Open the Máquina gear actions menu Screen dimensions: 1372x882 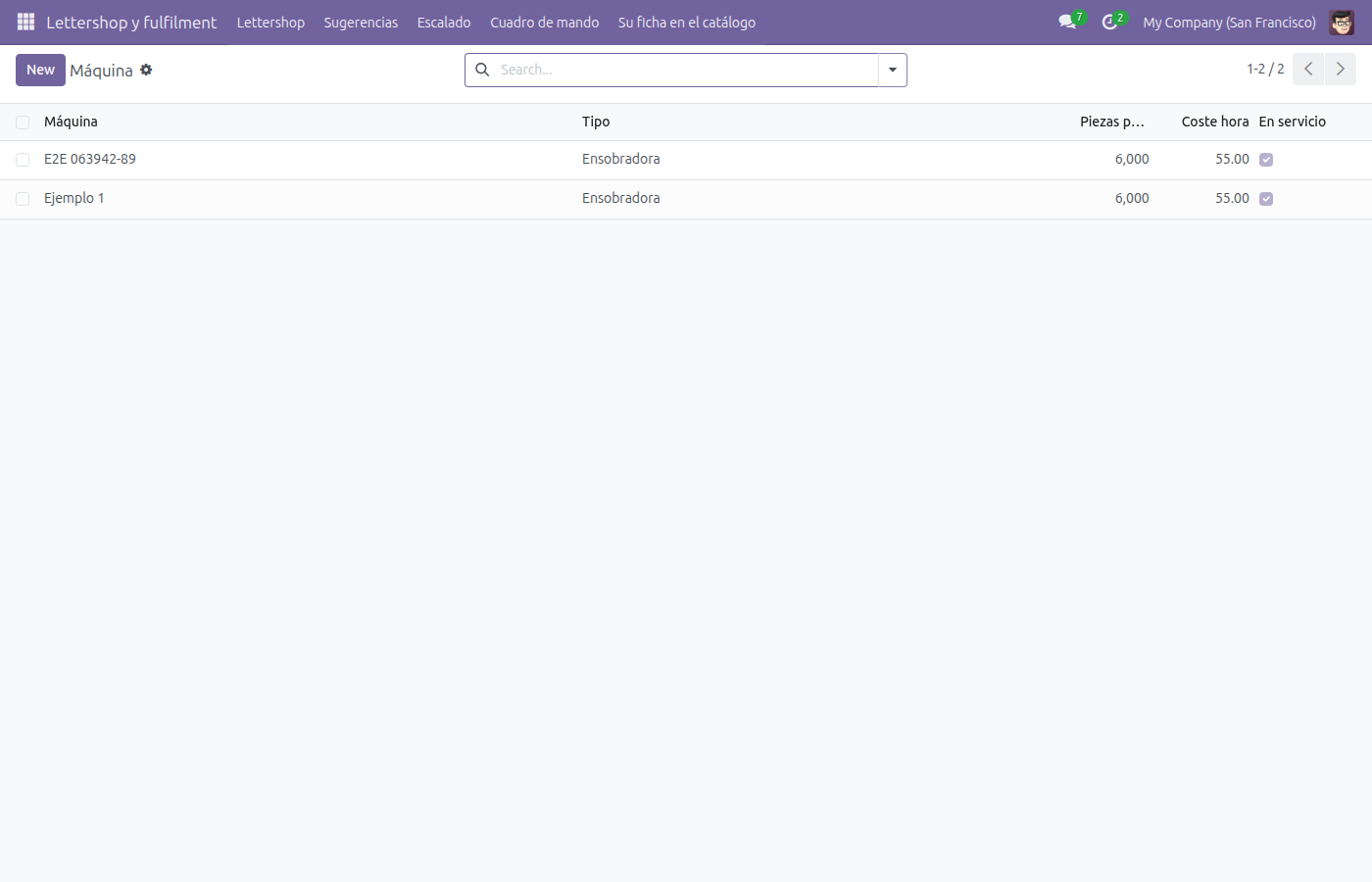pyautogui.click(x=146, y=70)
